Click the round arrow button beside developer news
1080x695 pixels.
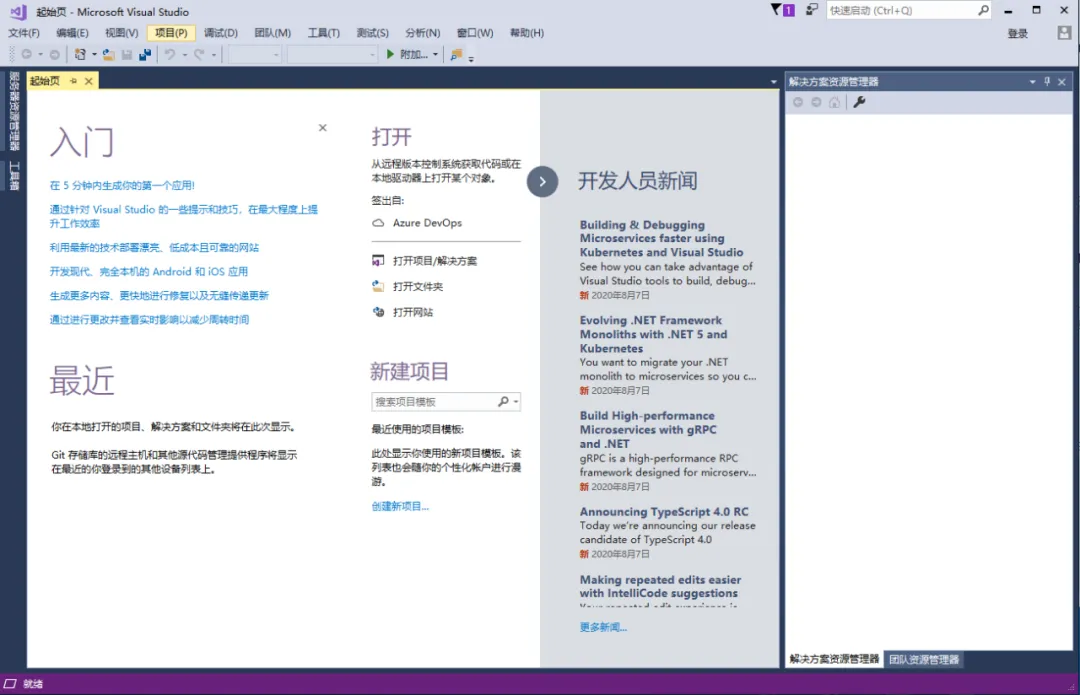542,182
